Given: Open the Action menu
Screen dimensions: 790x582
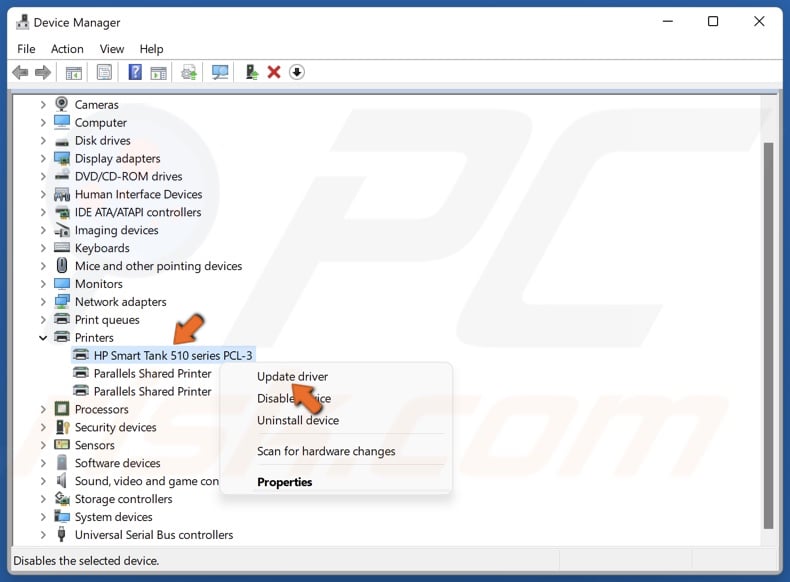Looking at the screenshot, I should click(67, 49).
